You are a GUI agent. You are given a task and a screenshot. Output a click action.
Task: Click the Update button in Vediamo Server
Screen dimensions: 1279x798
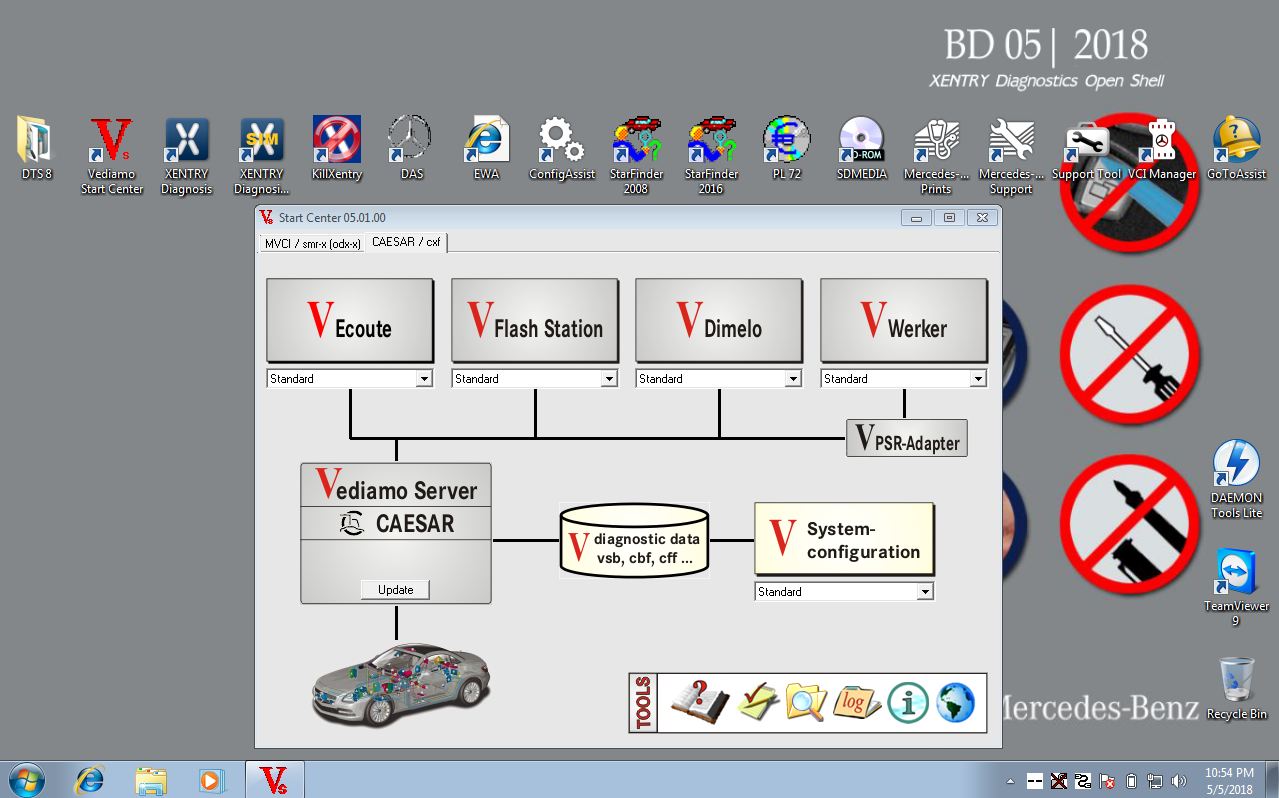click(x=396, y=590)
